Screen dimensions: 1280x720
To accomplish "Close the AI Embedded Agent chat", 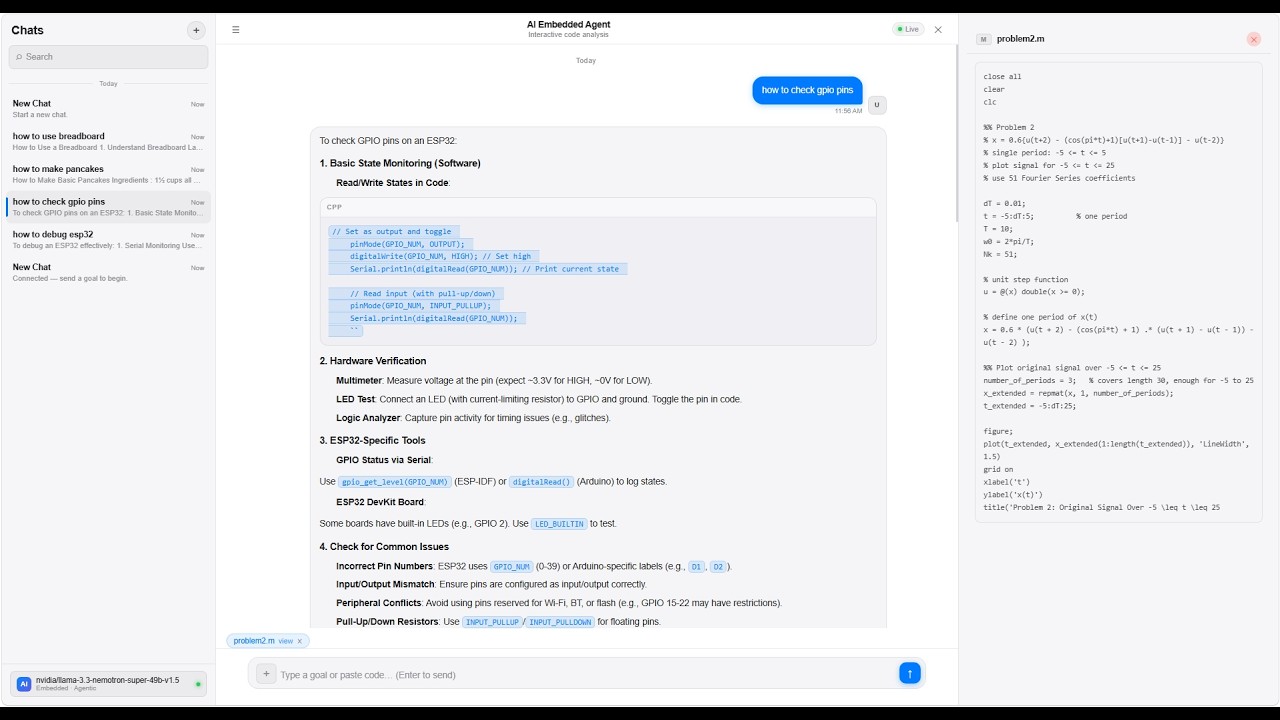I will coord(938,30).
